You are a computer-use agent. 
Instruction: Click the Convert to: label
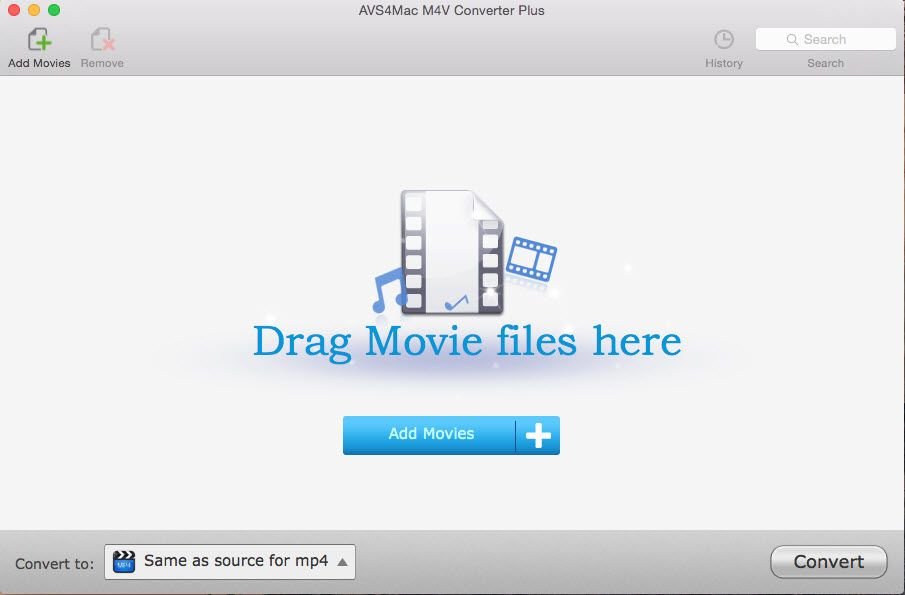[x=54, y=563]
